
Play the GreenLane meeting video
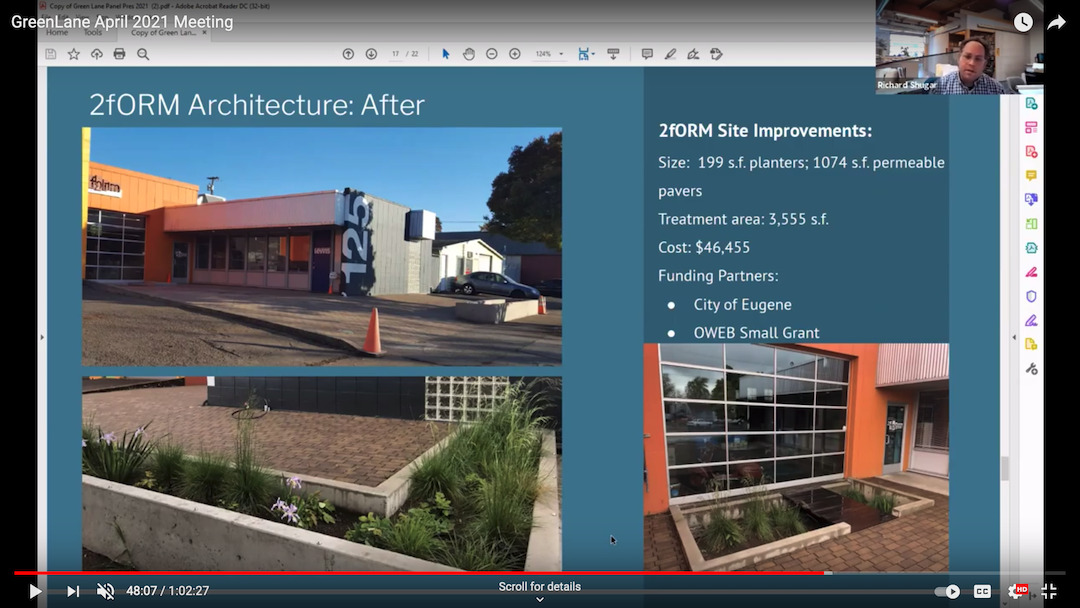34,591
